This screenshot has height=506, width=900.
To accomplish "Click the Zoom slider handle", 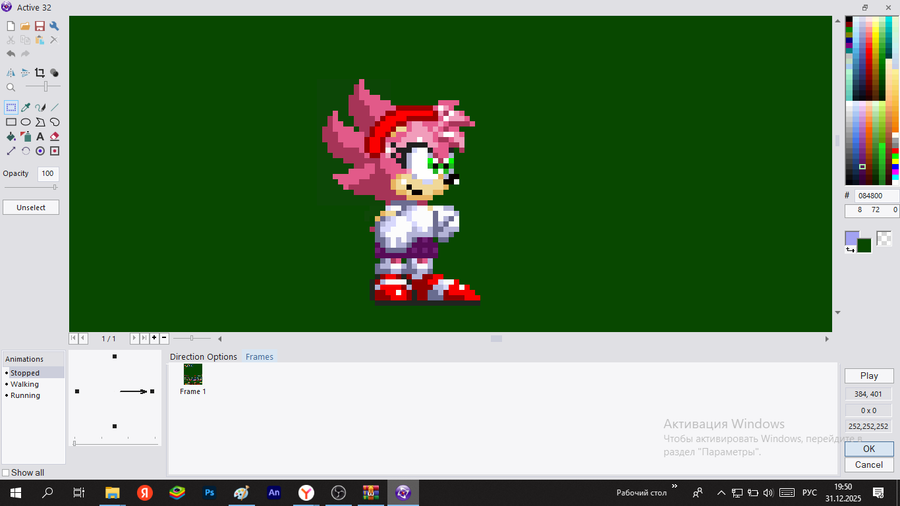I will pos(45,87).
